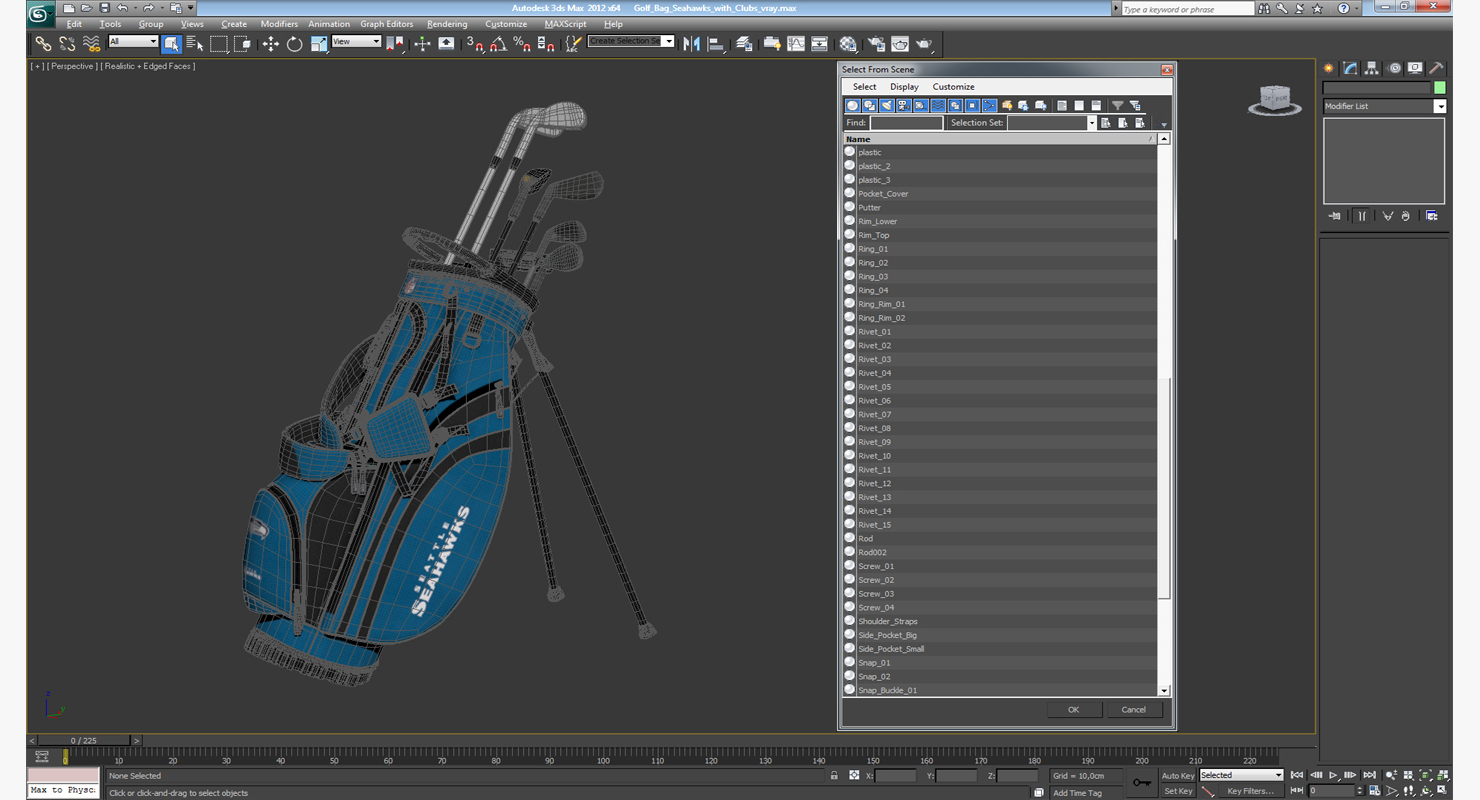Activate the Select and Move tool

tap(270, 44)
